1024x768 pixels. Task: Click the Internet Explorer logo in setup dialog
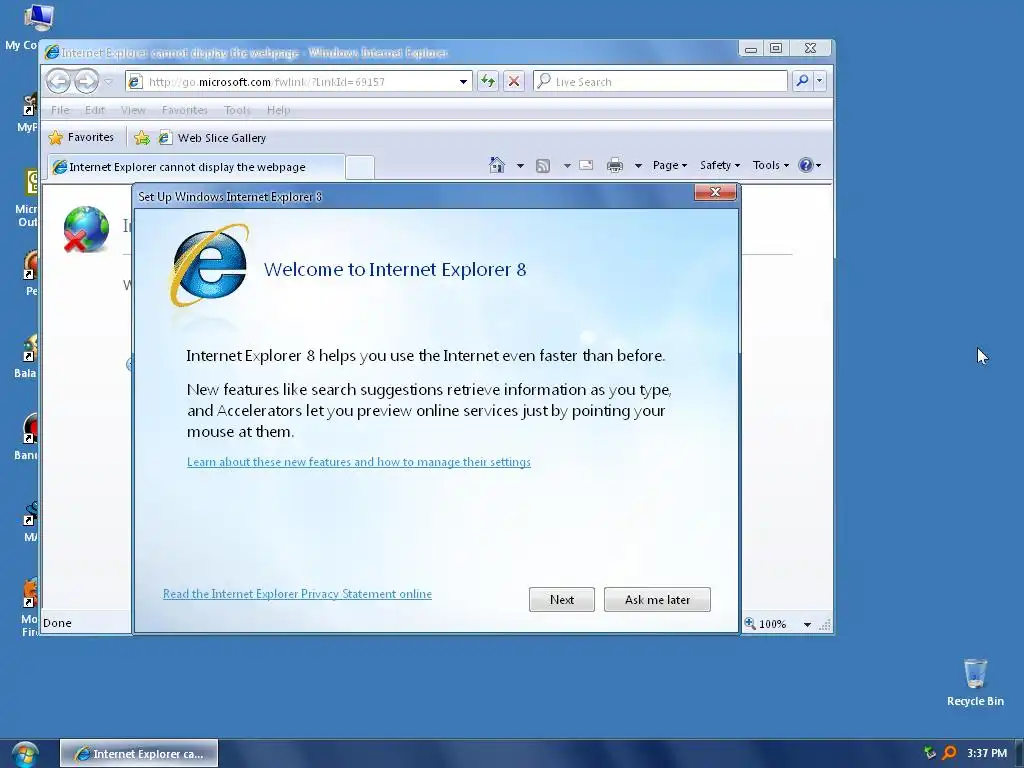coord(210,266)
